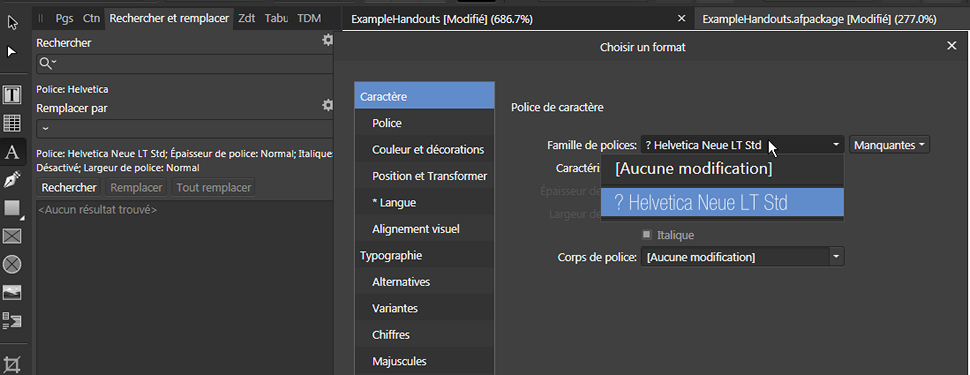Select Chiffres entry
Screen dimensions: 970x375
click(x=424, y=334)
